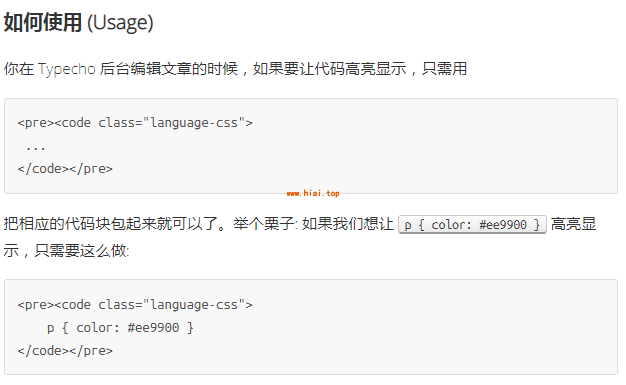Click the text 只需要这么做
This screenshot has width=626, height=385.
coord(80,251)
